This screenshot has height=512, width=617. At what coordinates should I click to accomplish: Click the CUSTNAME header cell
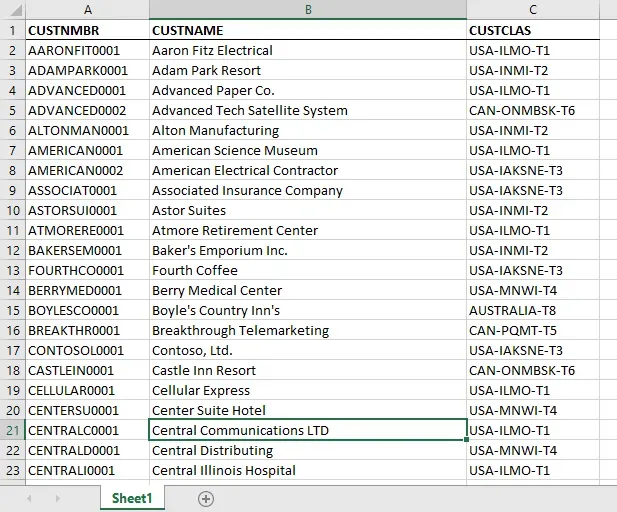coord(307,30)
